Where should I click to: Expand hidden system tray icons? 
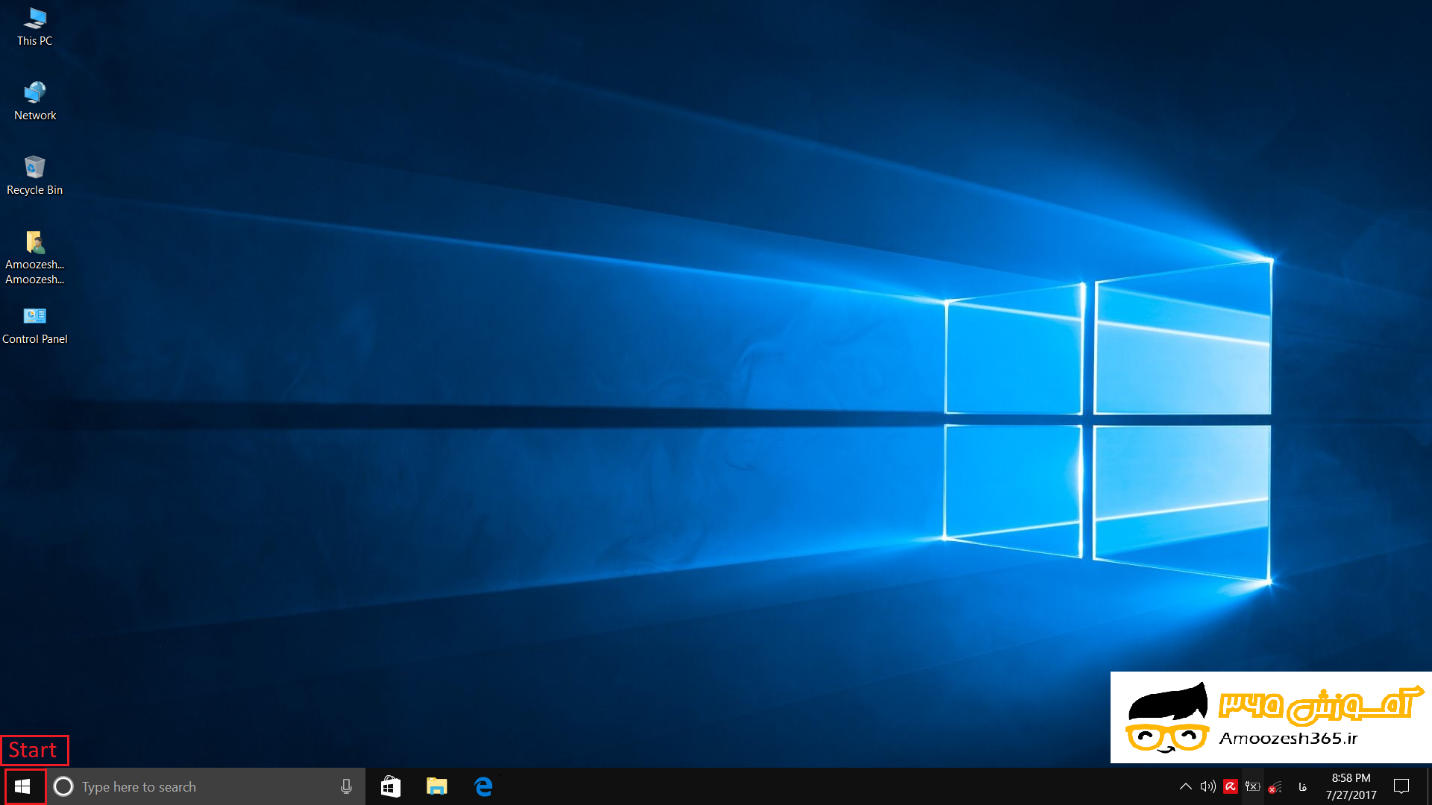click(x=1186, y=787)
